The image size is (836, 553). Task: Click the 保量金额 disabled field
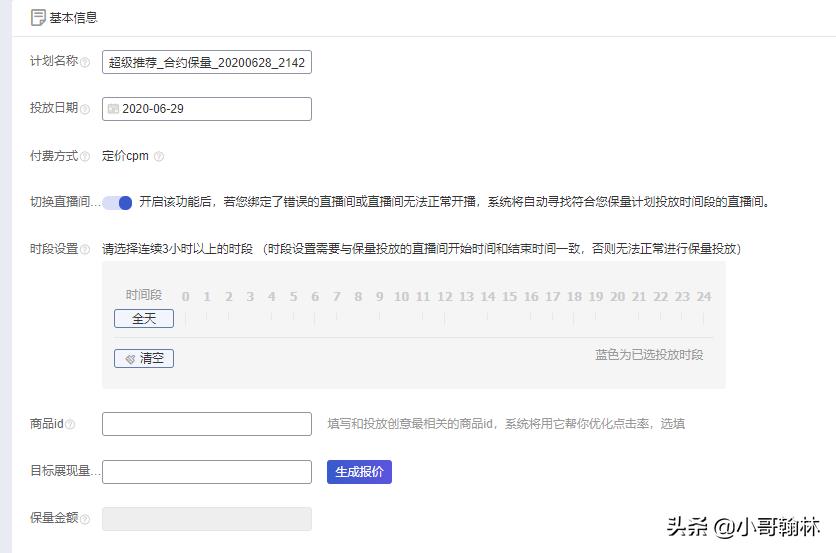coord(207,519)
